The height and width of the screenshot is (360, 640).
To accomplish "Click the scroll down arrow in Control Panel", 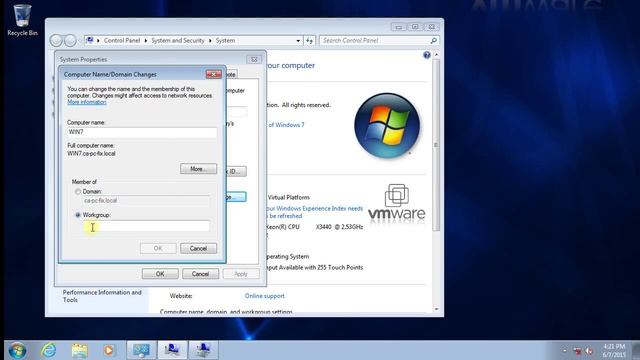I will tap(436, 309).
